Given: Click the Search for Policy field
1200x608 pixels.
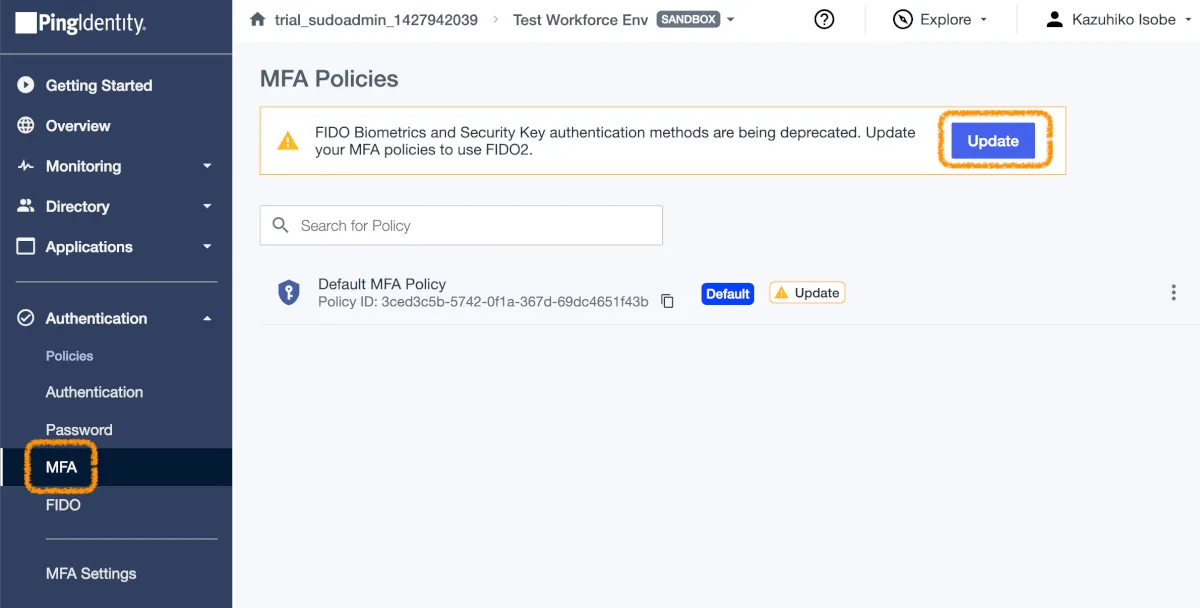Looking at the screenshot, I should tap(461, 226).
